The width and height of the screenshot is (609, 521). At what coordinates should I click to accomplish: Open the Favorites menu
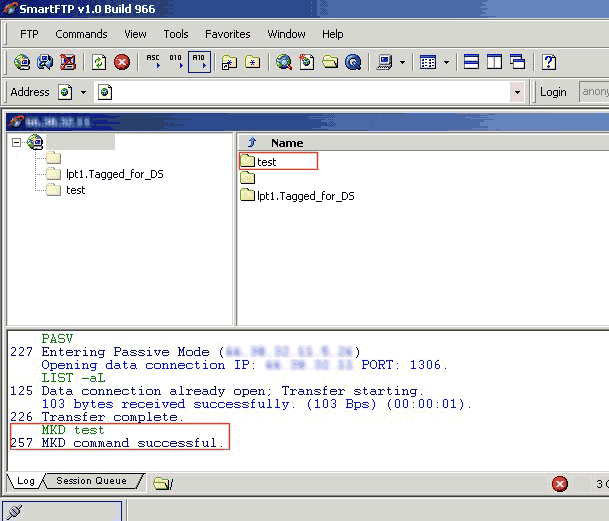(228, 34)
